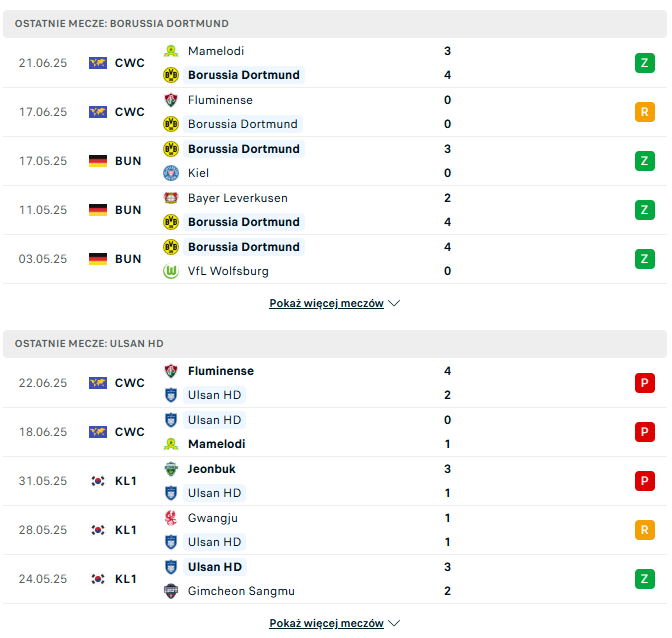Click the Kiel club crest

171,173
